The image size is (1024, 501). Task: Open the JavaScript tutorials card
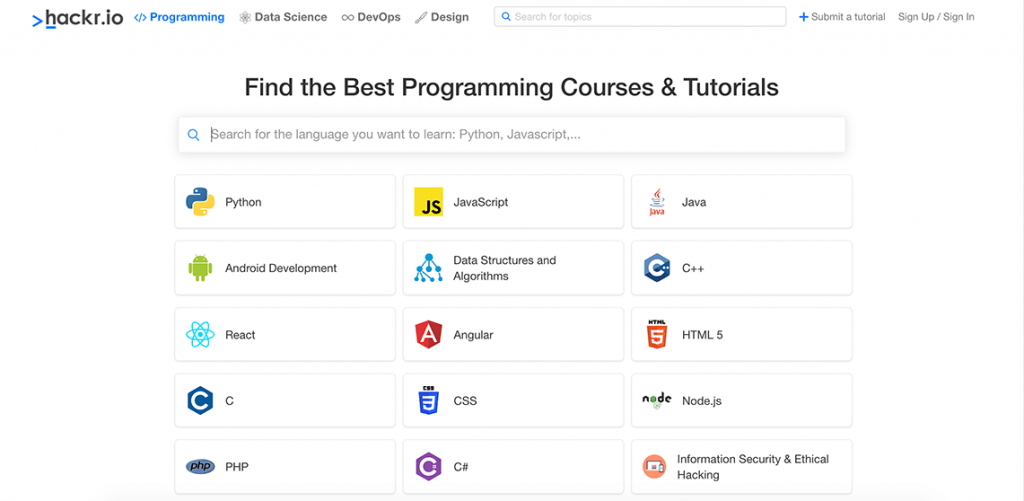[513, 202]
